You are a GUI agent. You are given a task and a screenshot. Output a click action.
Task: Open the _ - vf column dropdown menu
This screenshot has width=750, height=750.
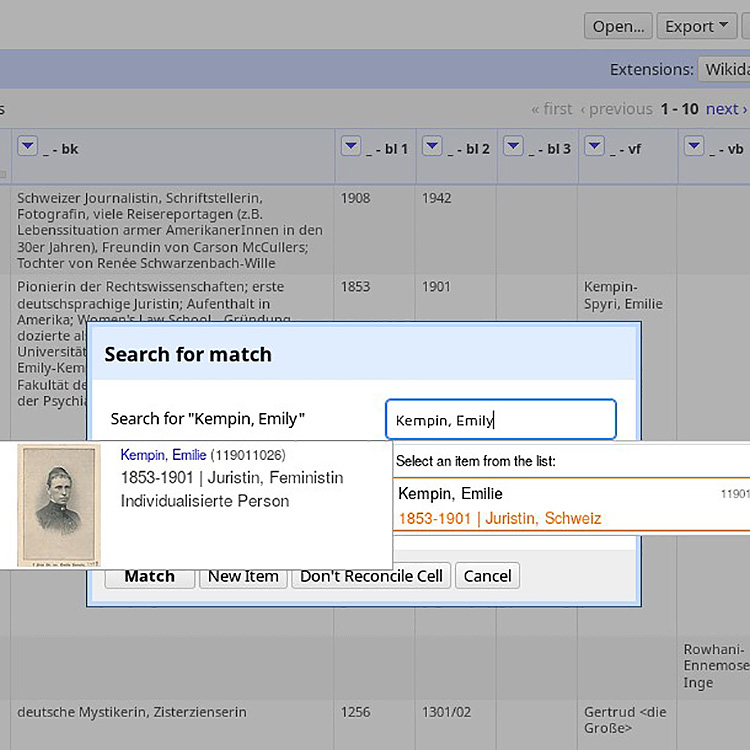pos(595,146)
